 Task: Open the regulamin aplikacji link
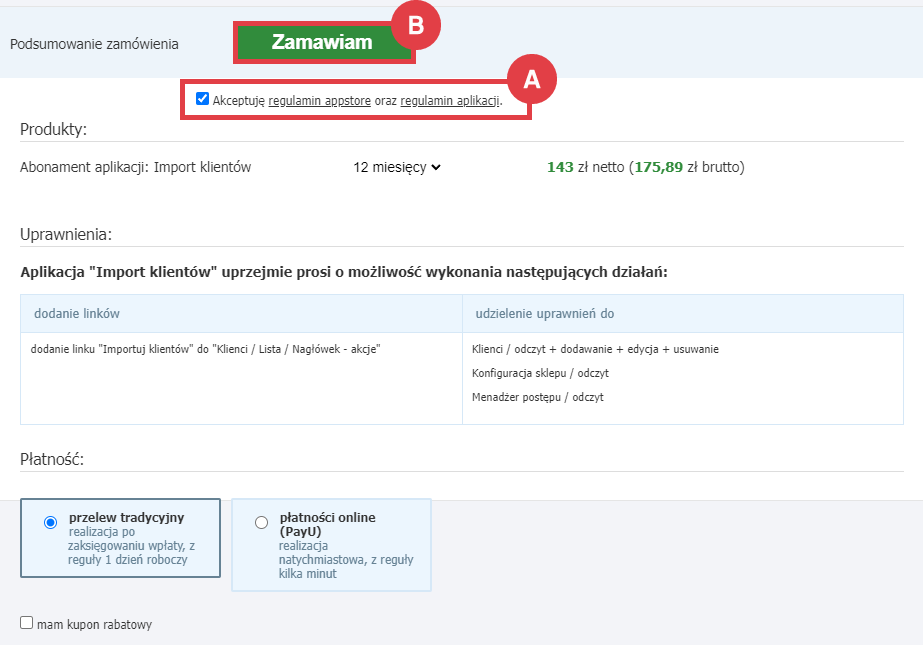point(449,101)
